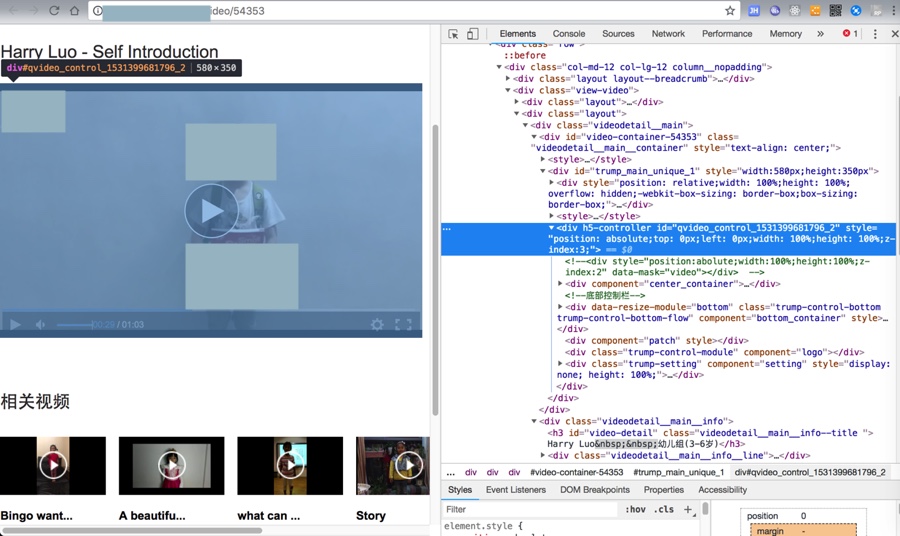Enter fullscreen on the video player
The image size is (900, 536).
[x=403, y=325]
